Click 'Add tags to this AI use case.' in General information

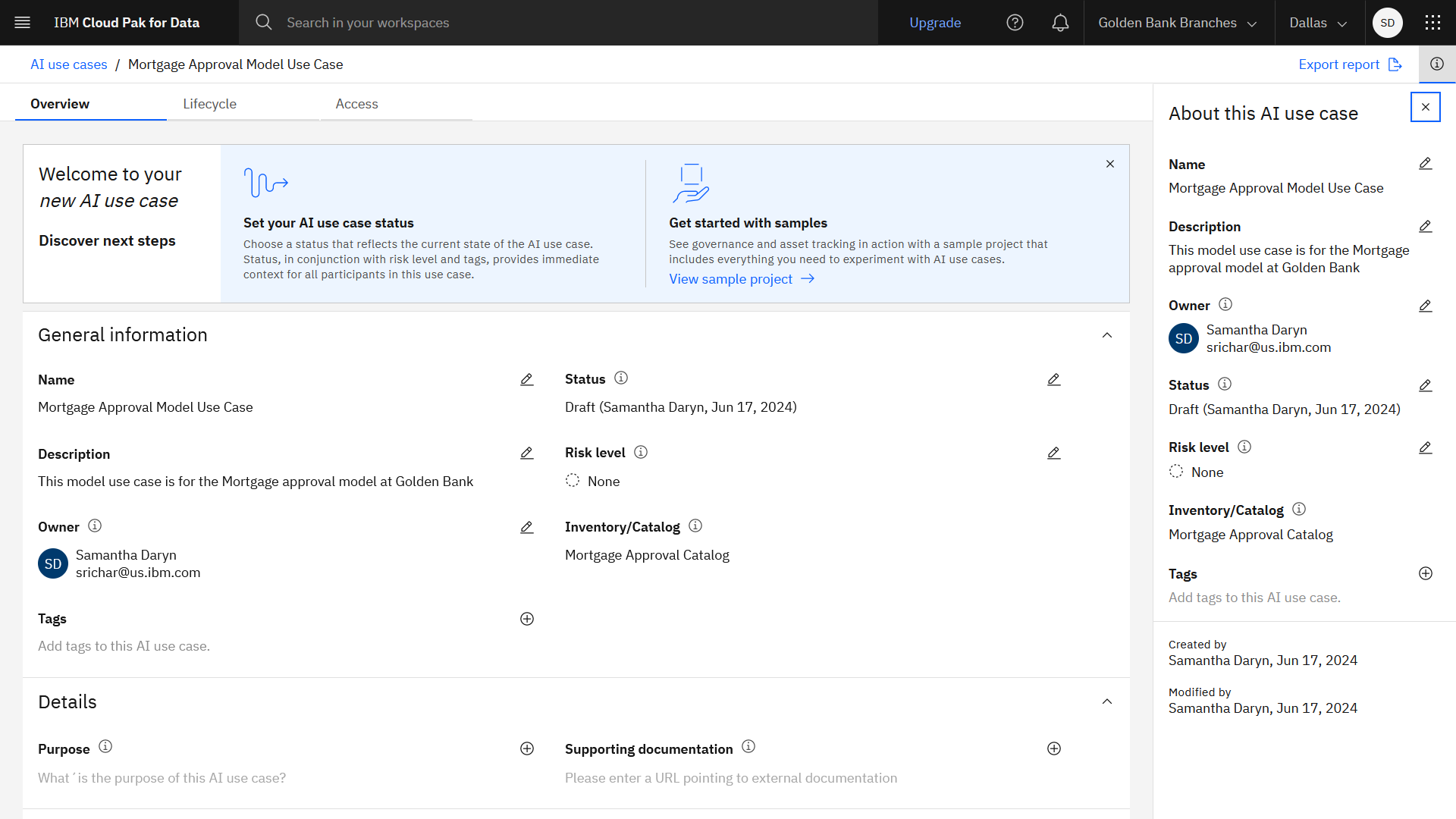124,646
